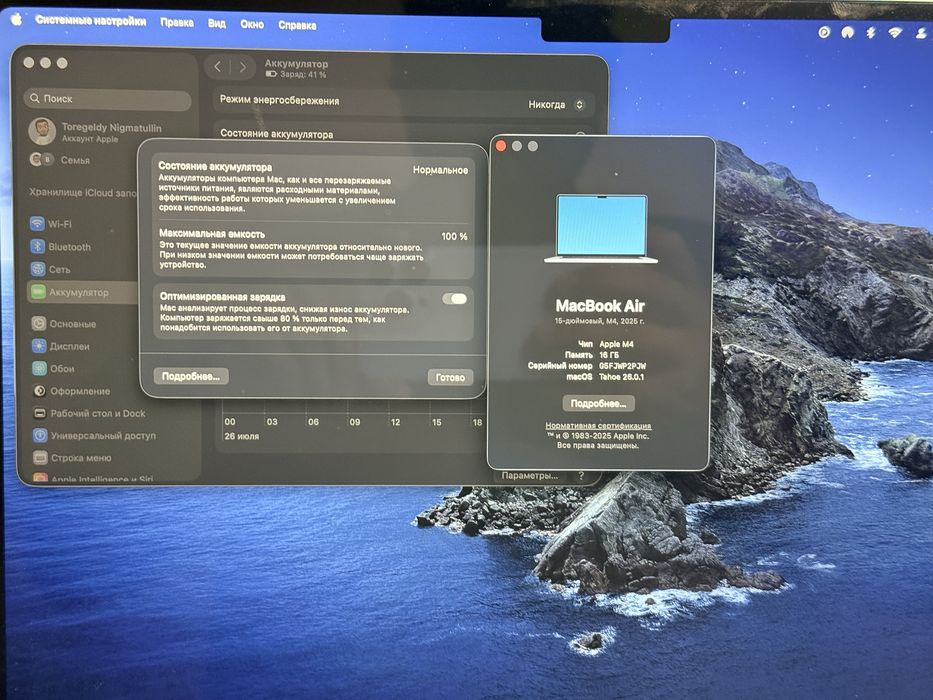Select Дисплеи in the sidebar
Screen dimensions: 933x700
pos(61,346)
